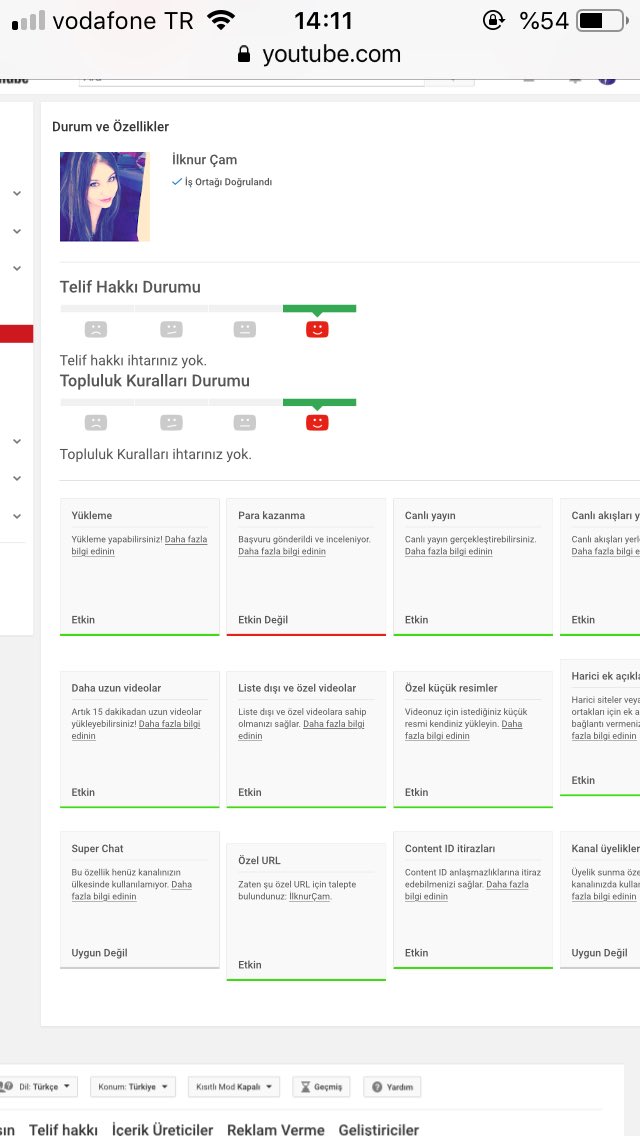Image resolution: width=640 pixels, height=1136 pixels.
Task: Open Daha fazla bilgi edinin in Super Chat card
Action: click(x=132, y=890)
